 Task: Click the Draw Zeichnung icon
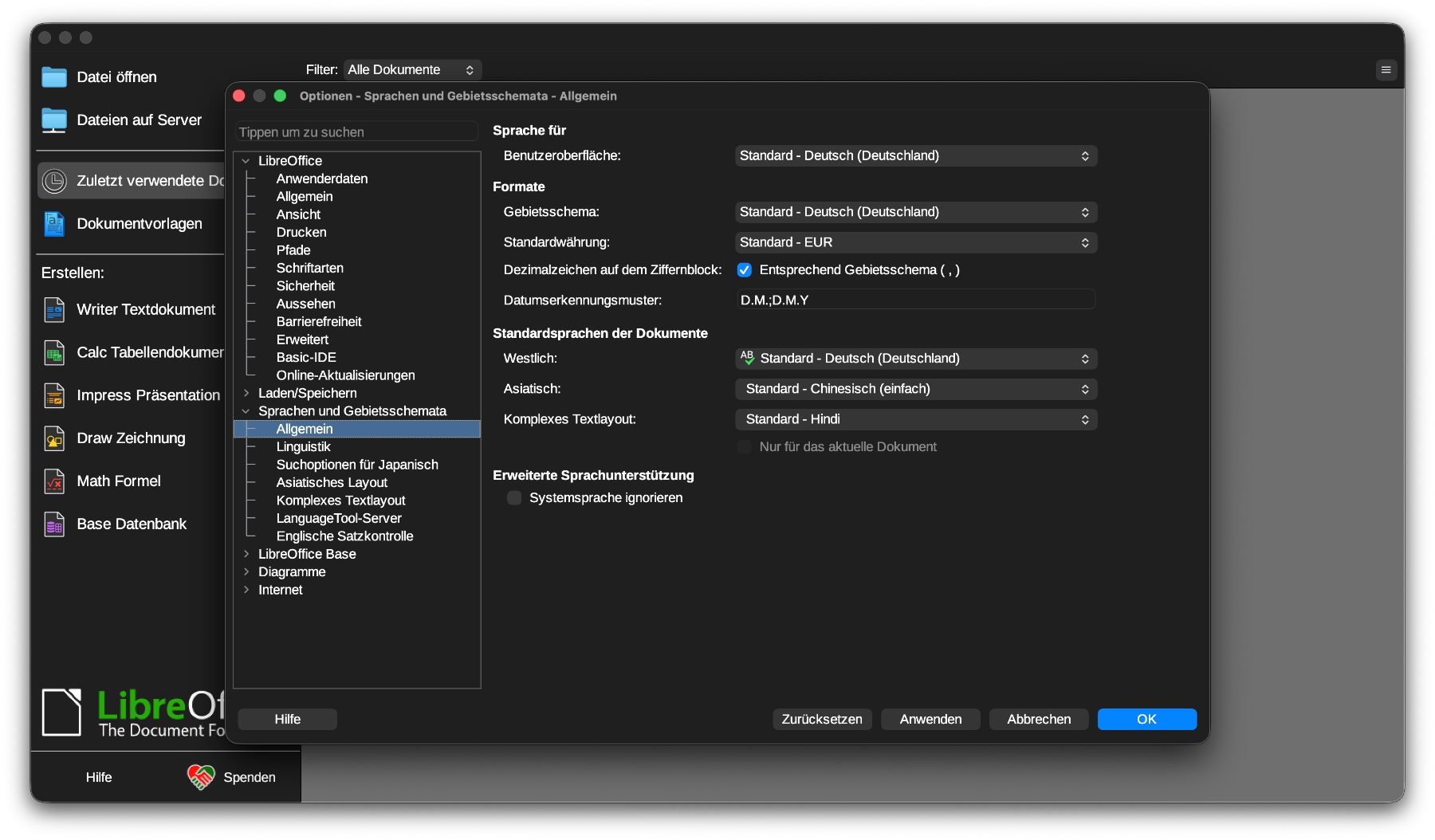click(x=54, y=438)
